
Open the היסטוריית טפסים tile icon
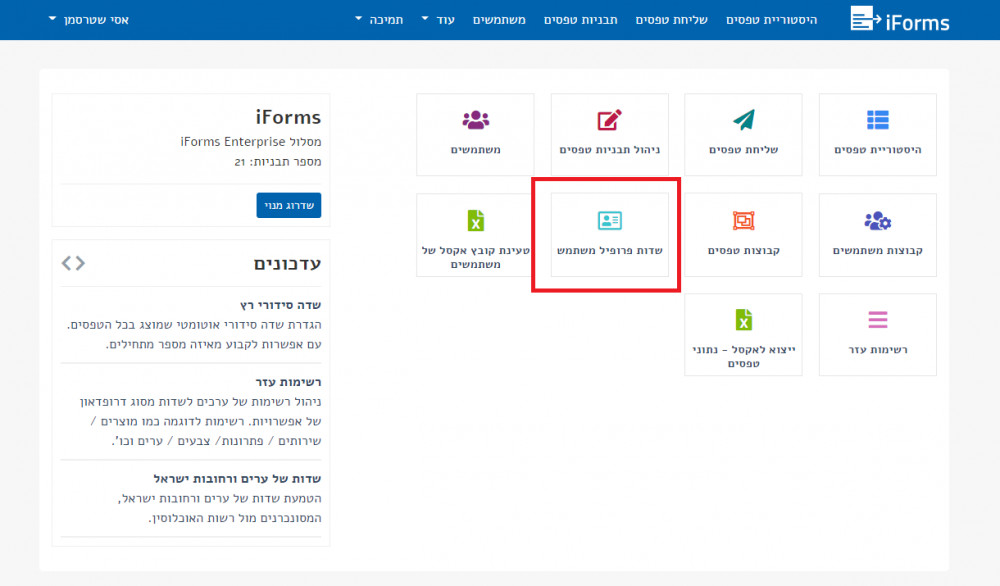(878, 120)
